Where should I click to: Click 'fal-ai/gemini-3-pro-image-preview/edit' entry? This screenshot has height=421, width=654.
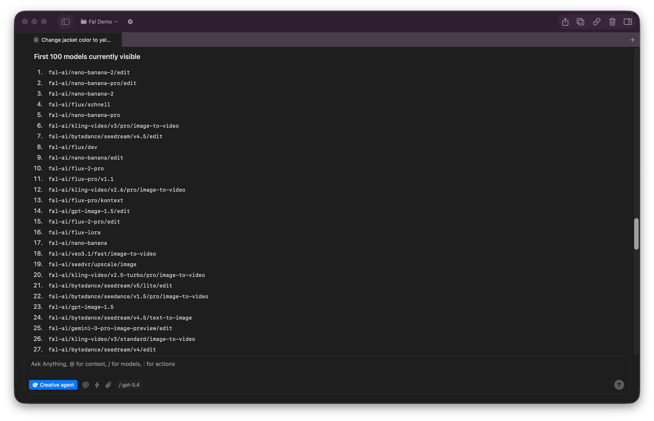[x=110, y=328]
